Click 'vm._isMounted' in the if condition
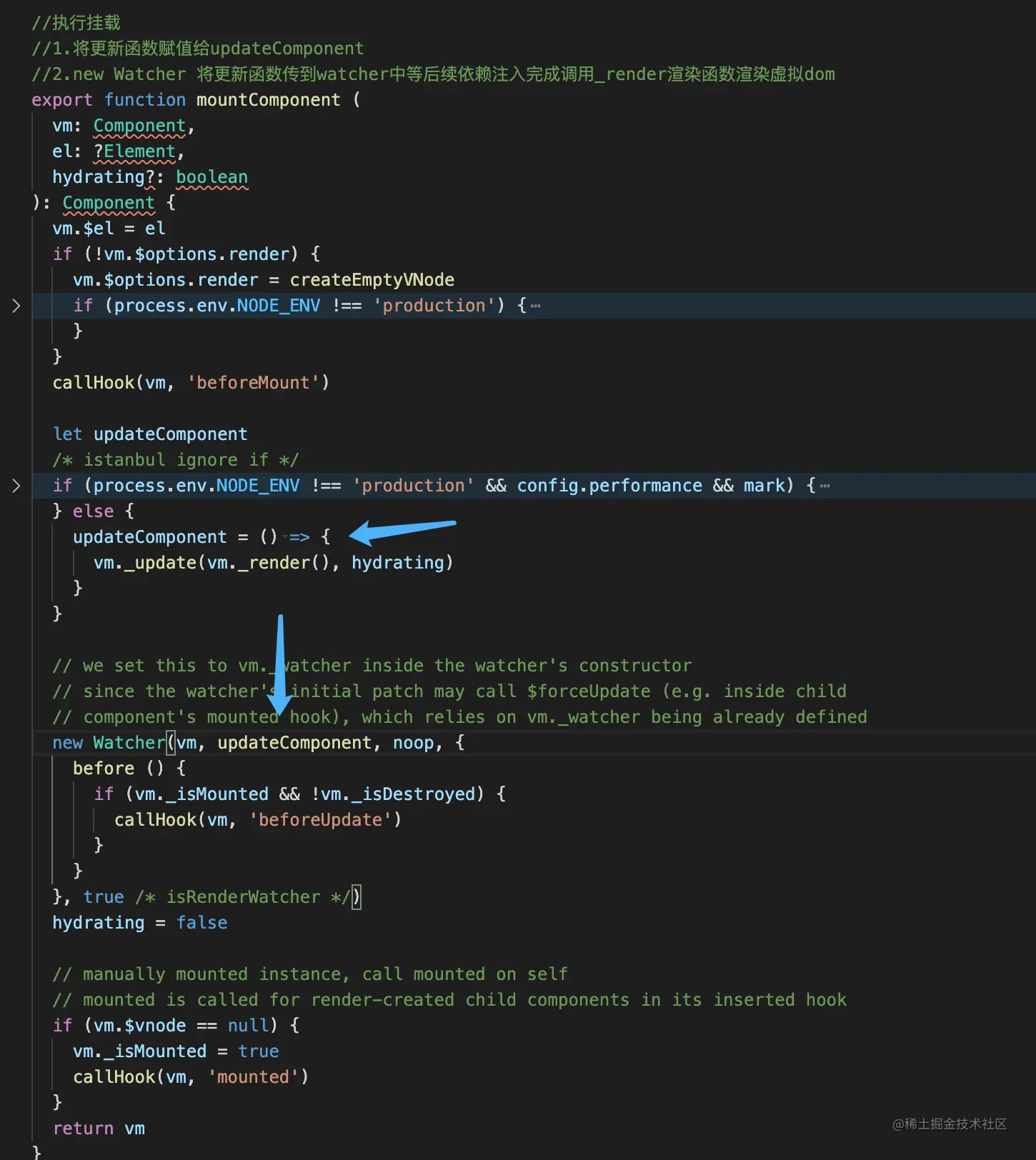 pos(201,794)
